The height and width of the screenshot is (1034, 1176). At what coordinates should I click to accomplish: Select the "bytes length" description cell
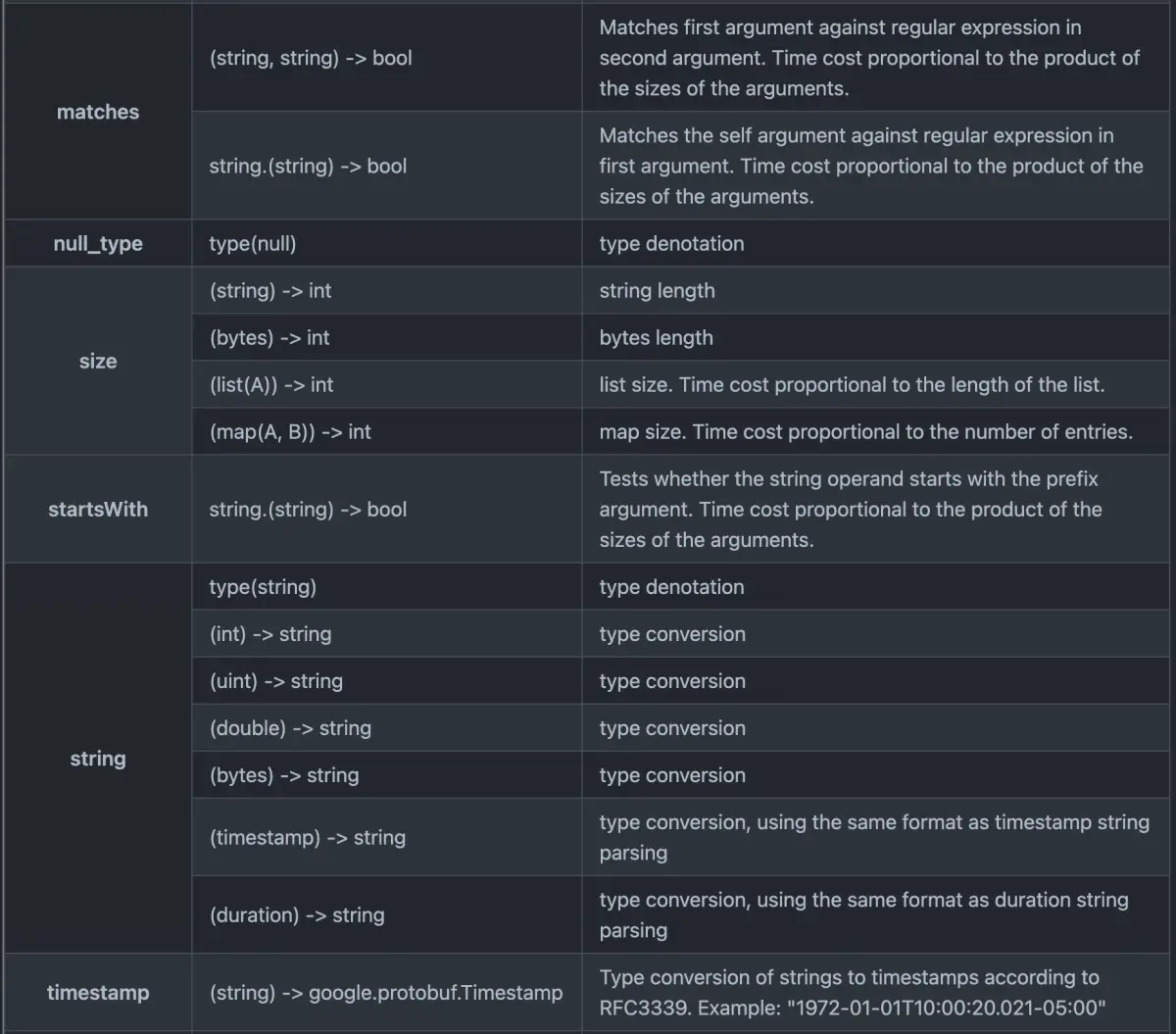(657, 338)
